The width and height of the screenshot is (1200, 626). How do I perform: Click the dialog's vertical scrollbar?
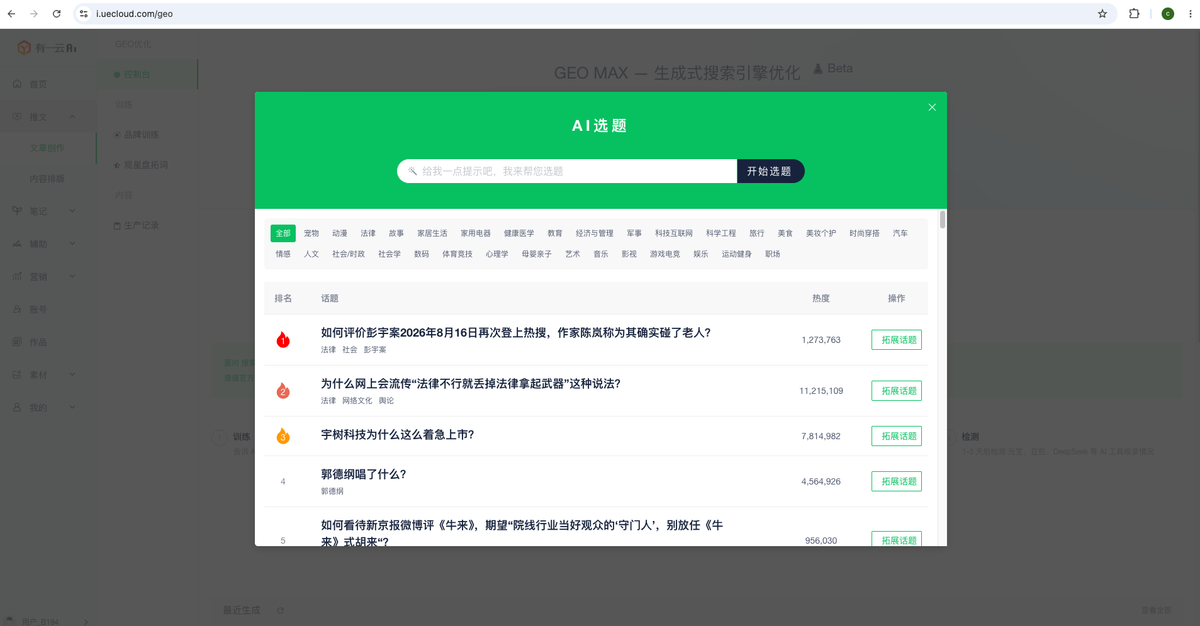coord(942,220)
